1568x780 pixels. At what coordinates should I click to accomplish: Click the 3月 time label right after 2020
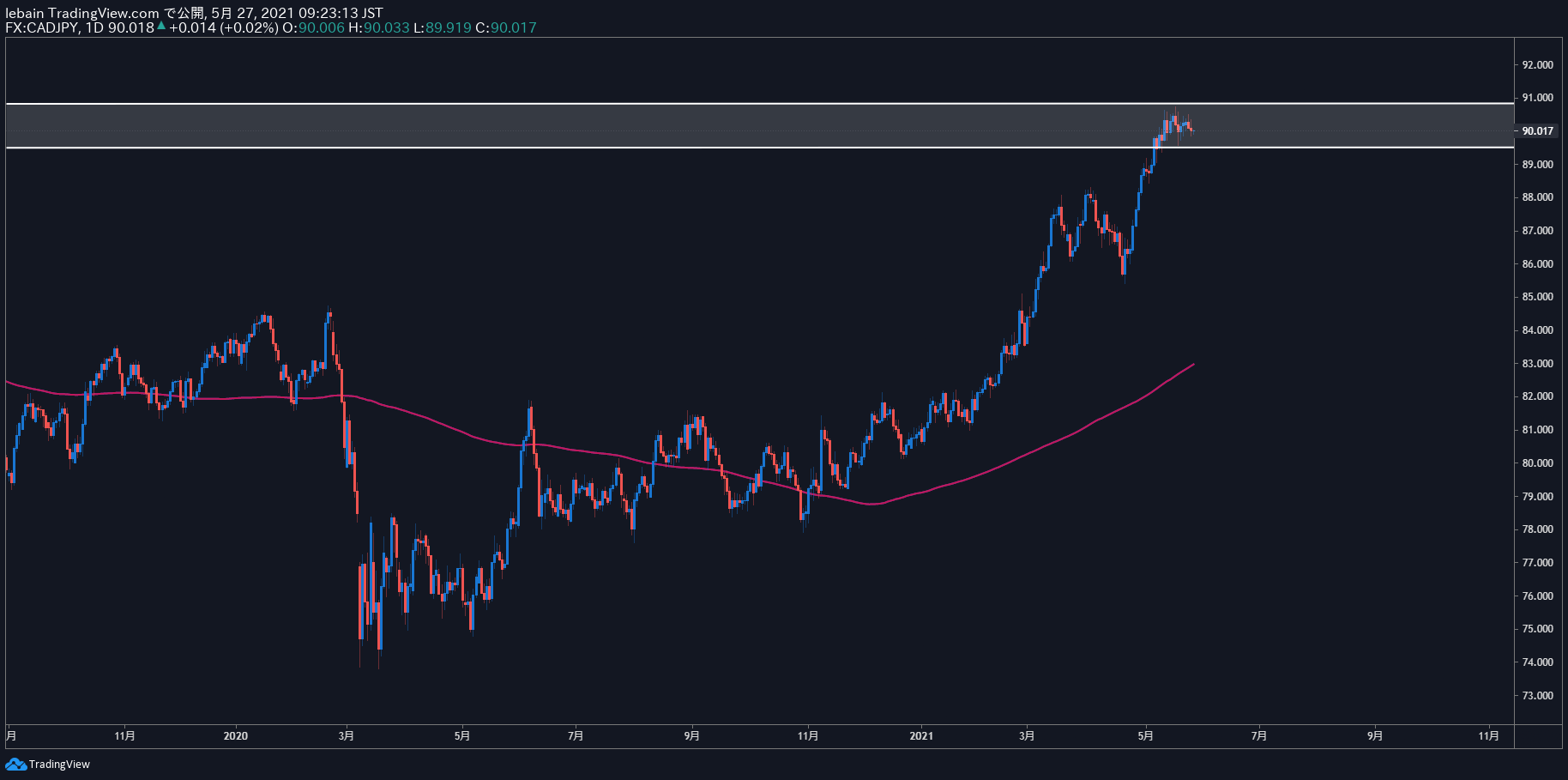point(347,736)
